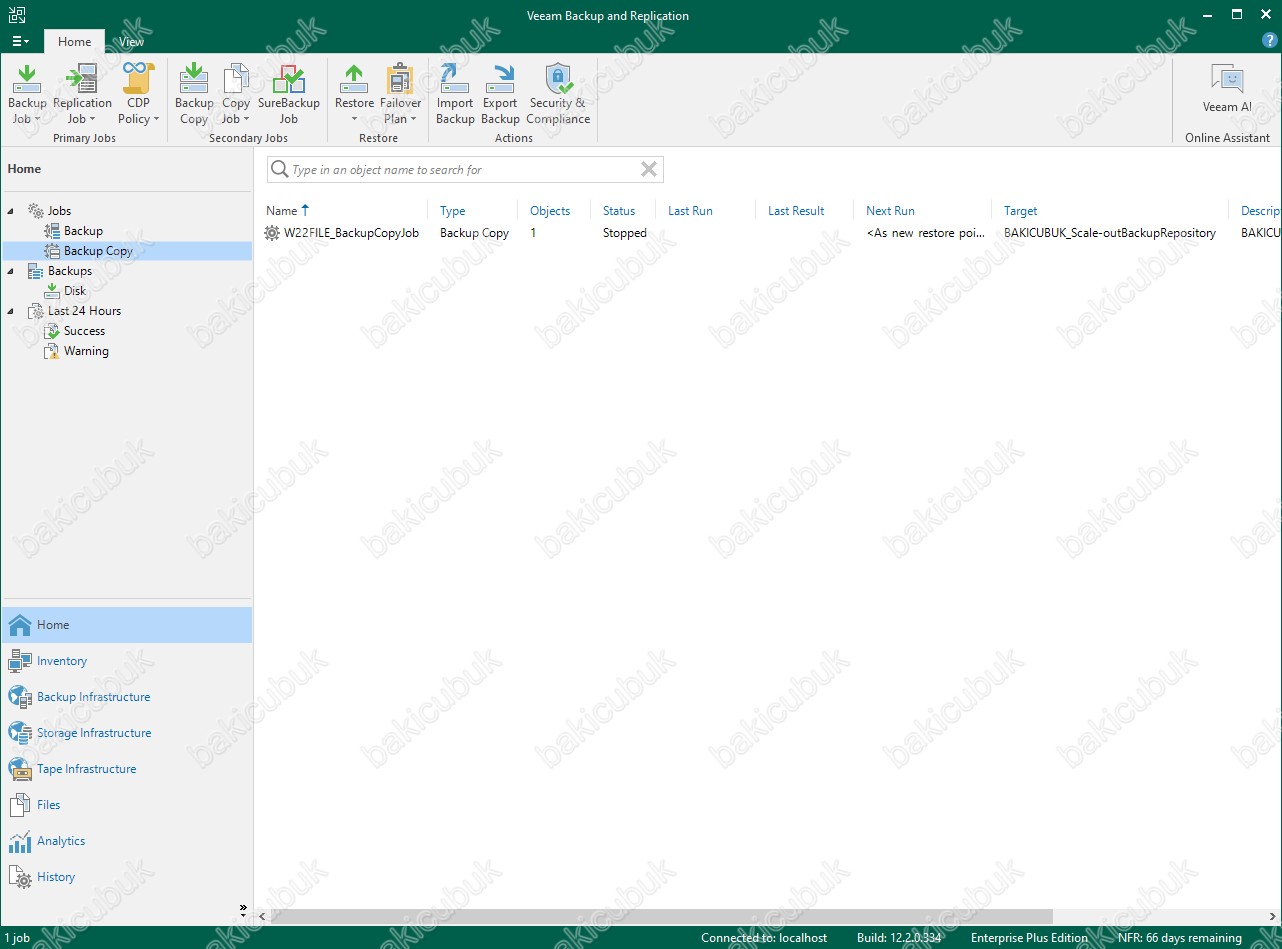Open the Storage Infrastructure view
Image resolution: width=1282 pixels, height=949 pixels.
pyautogui.click(x=126, y=733)
